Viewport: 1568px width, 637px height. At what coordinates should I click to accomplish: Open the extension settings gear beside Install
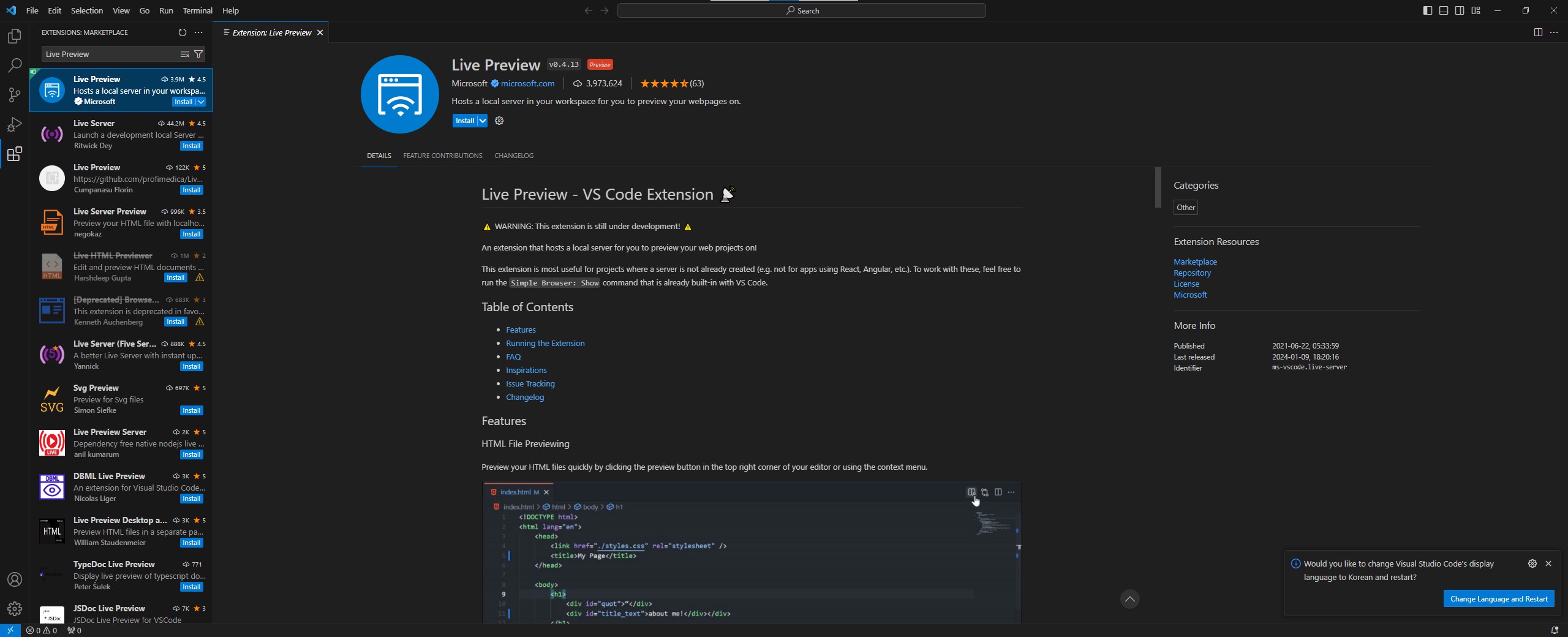click(x=499, y=121)
